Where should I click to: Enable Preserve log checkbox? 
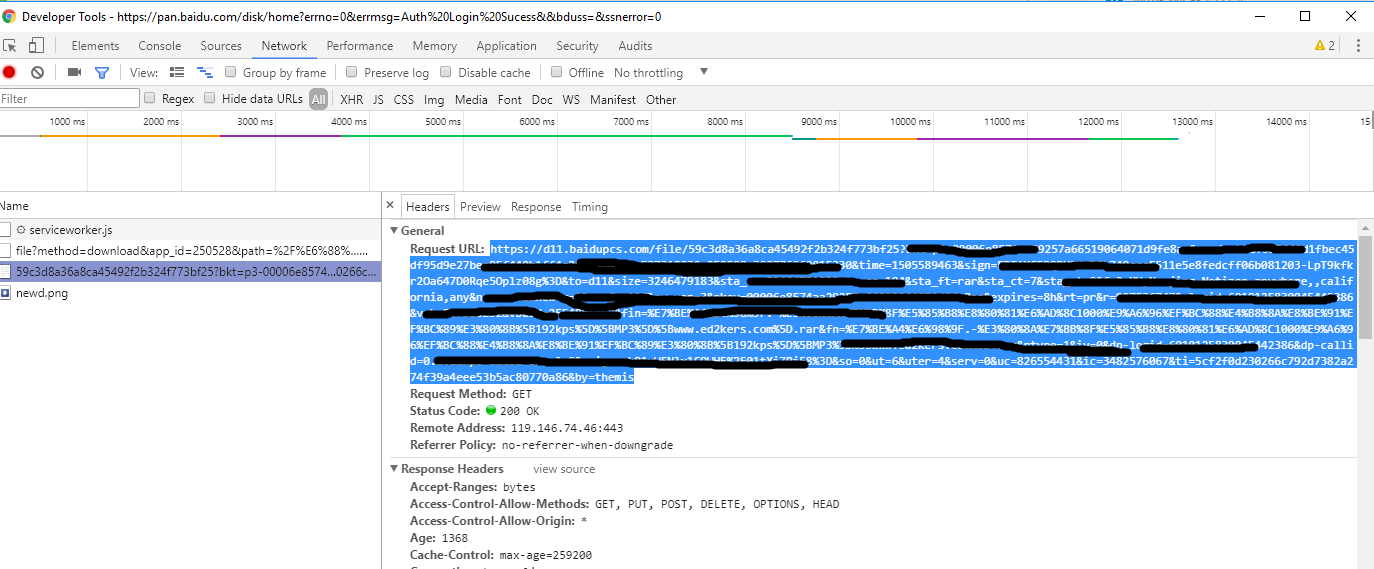coord(352,72)
